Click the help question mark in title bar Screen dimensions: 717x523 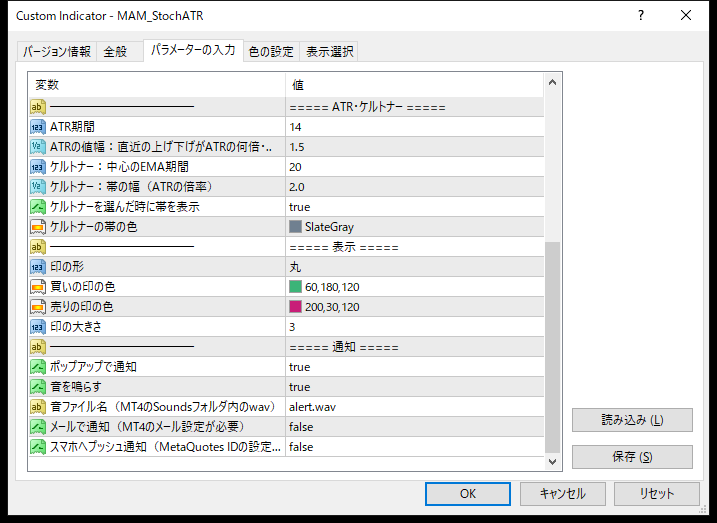(641, 16)
